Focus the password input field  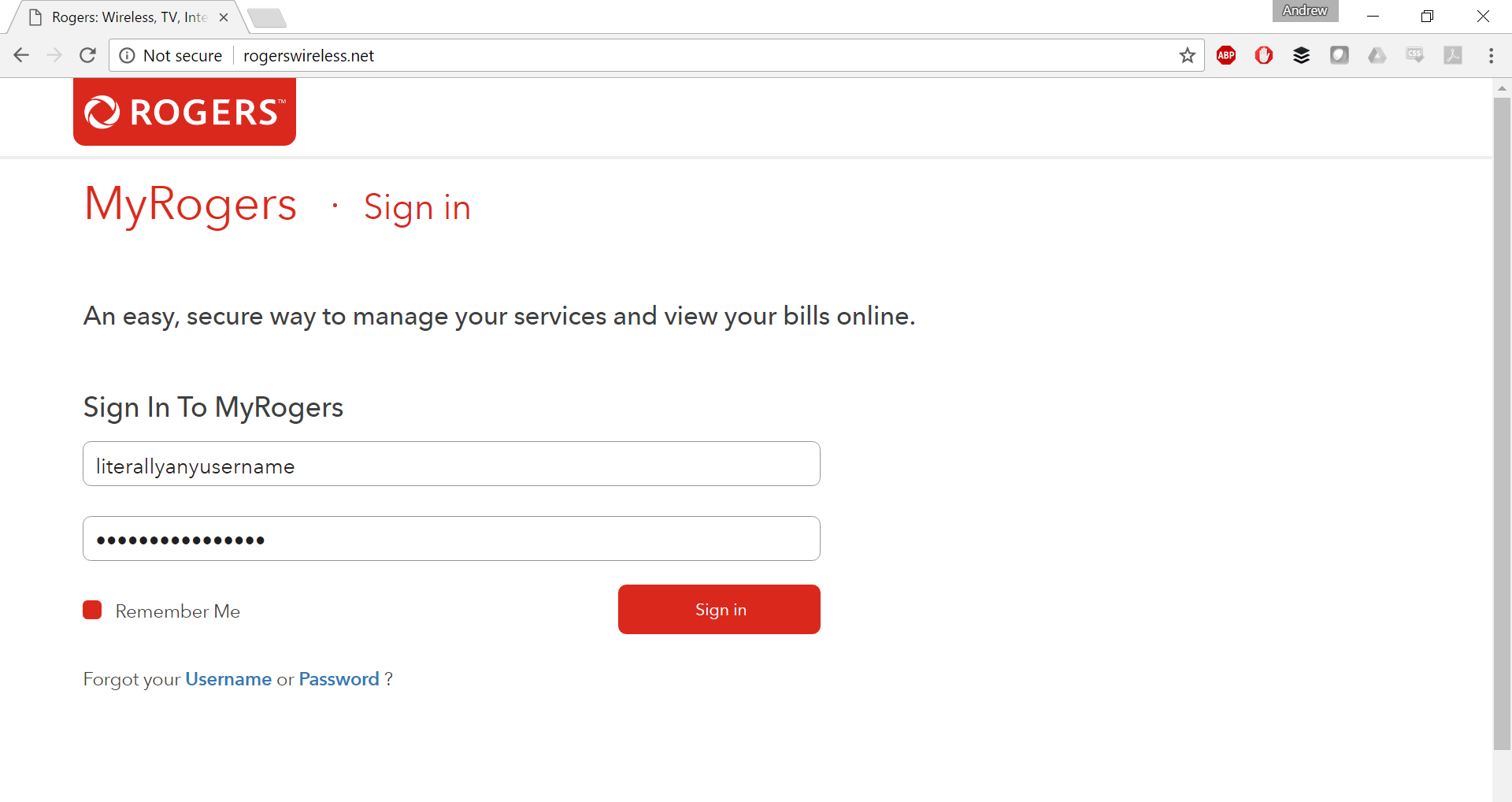(451, 539)
